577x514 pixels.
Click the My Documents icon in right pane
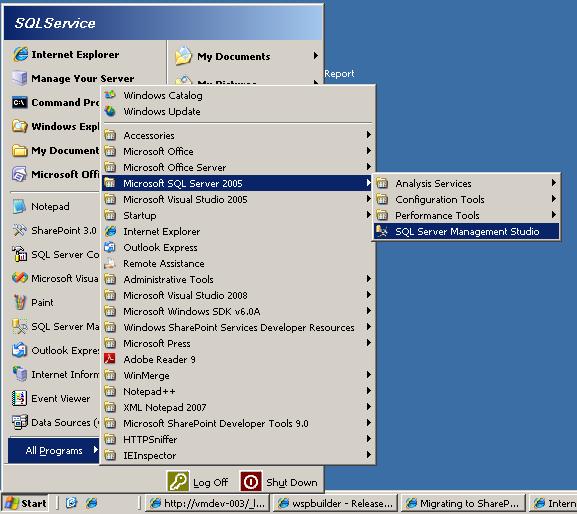tap(183, 56)
